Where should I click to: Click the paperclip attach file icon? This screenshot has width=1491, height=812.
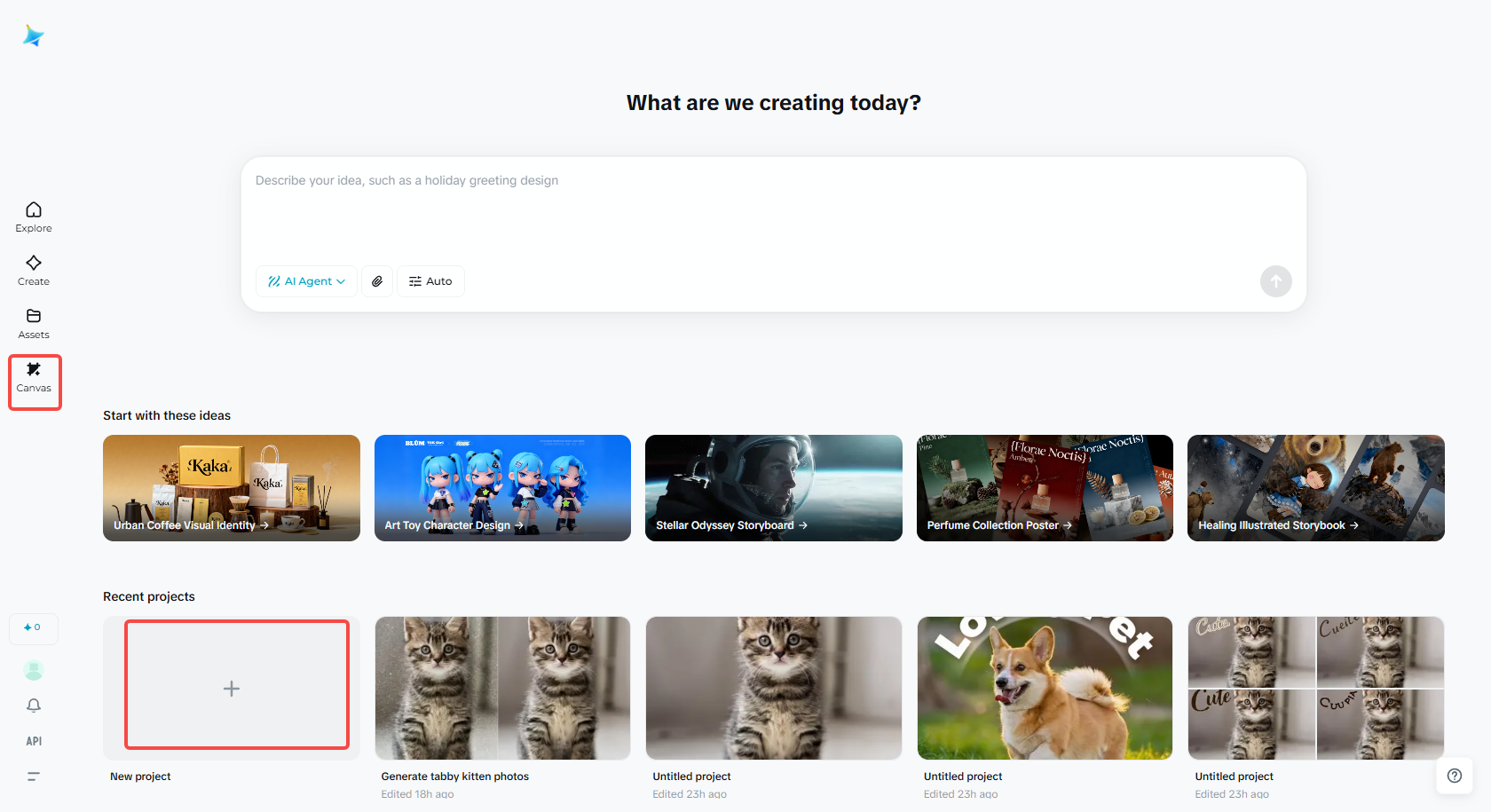coord(377,281)
